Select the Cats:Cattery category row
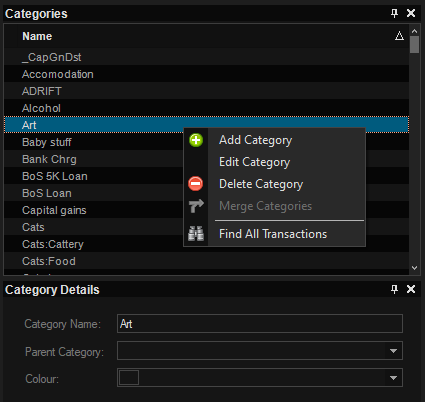This screenshot has width=425, height=402. point(206,244)
